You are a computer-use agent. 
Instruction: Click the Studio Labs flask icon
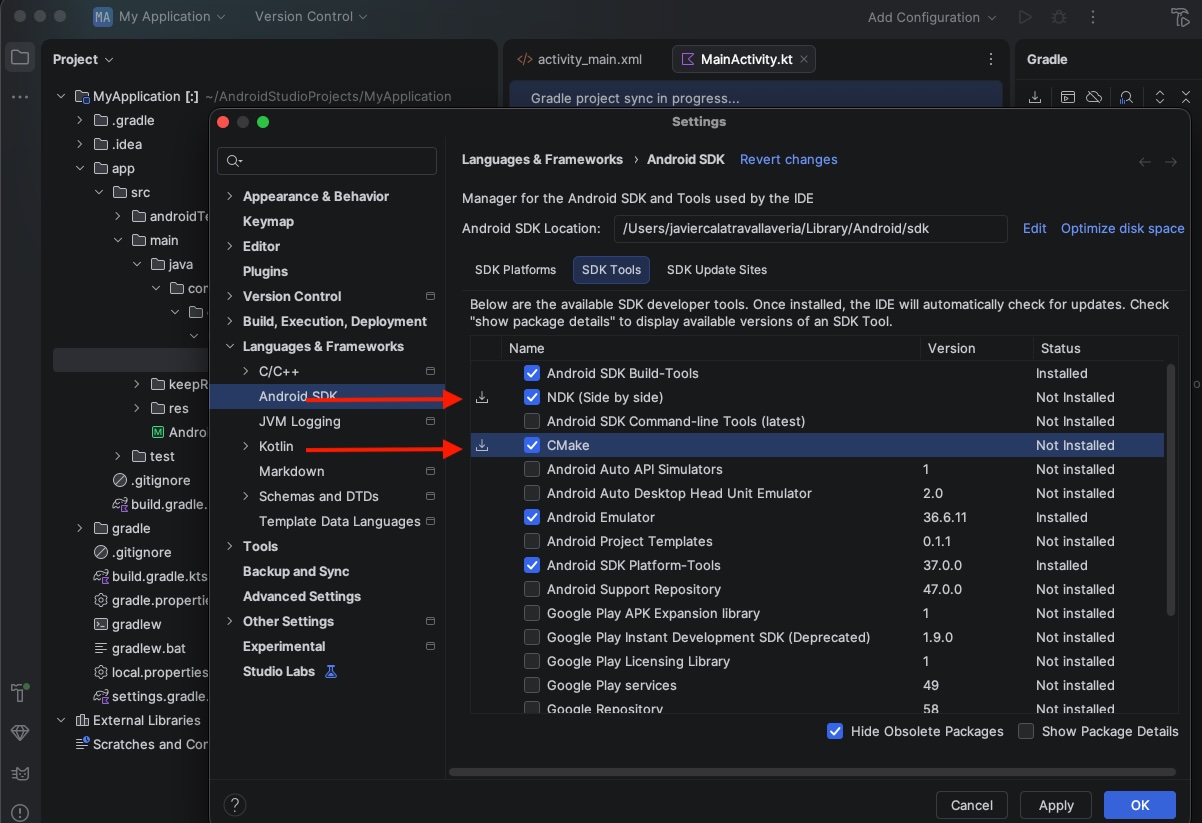coord(331,671)
